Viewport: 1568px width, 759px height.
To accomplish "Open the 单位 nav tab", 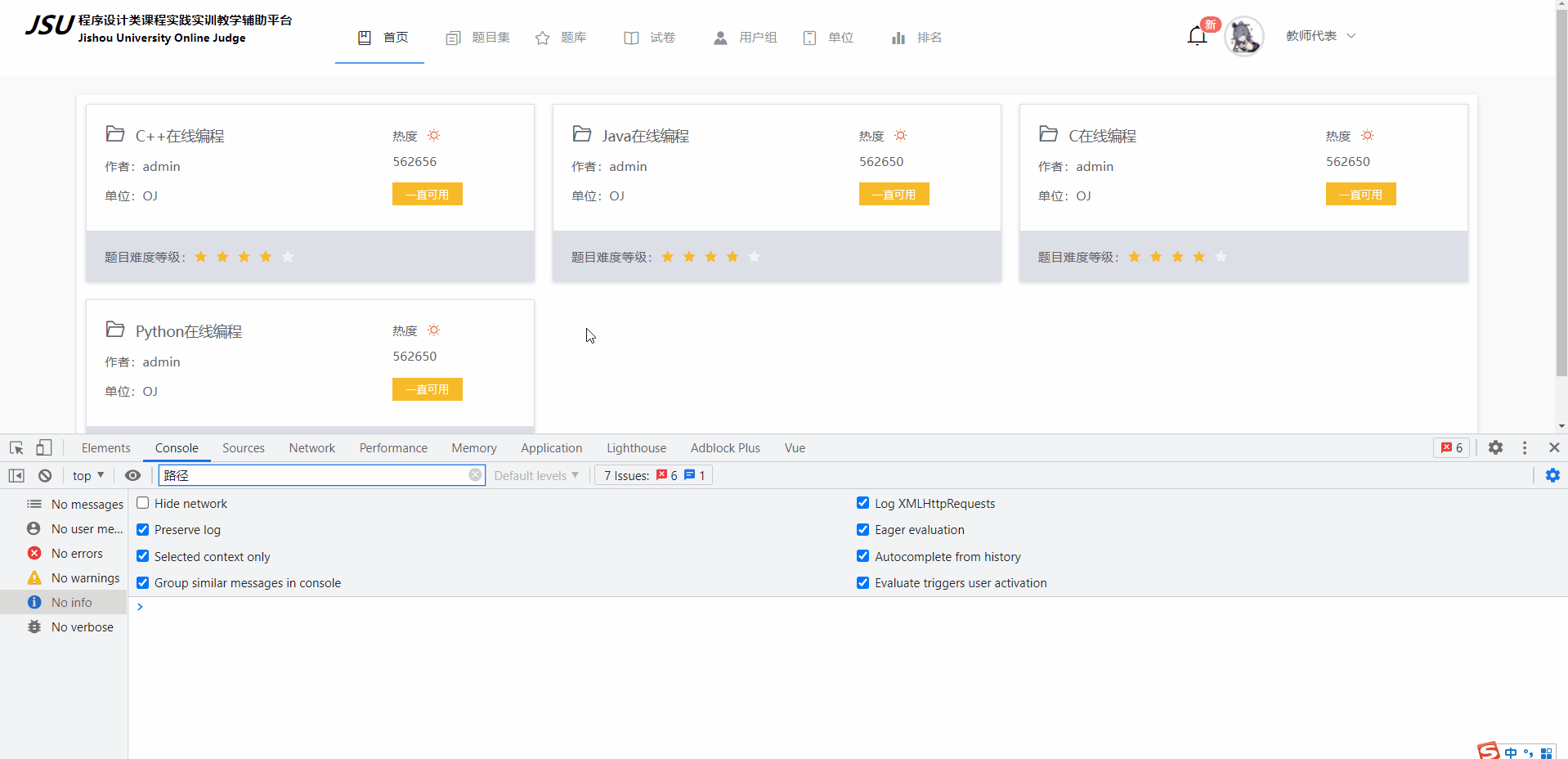I will pyautogui.click(x=828, y=38).
